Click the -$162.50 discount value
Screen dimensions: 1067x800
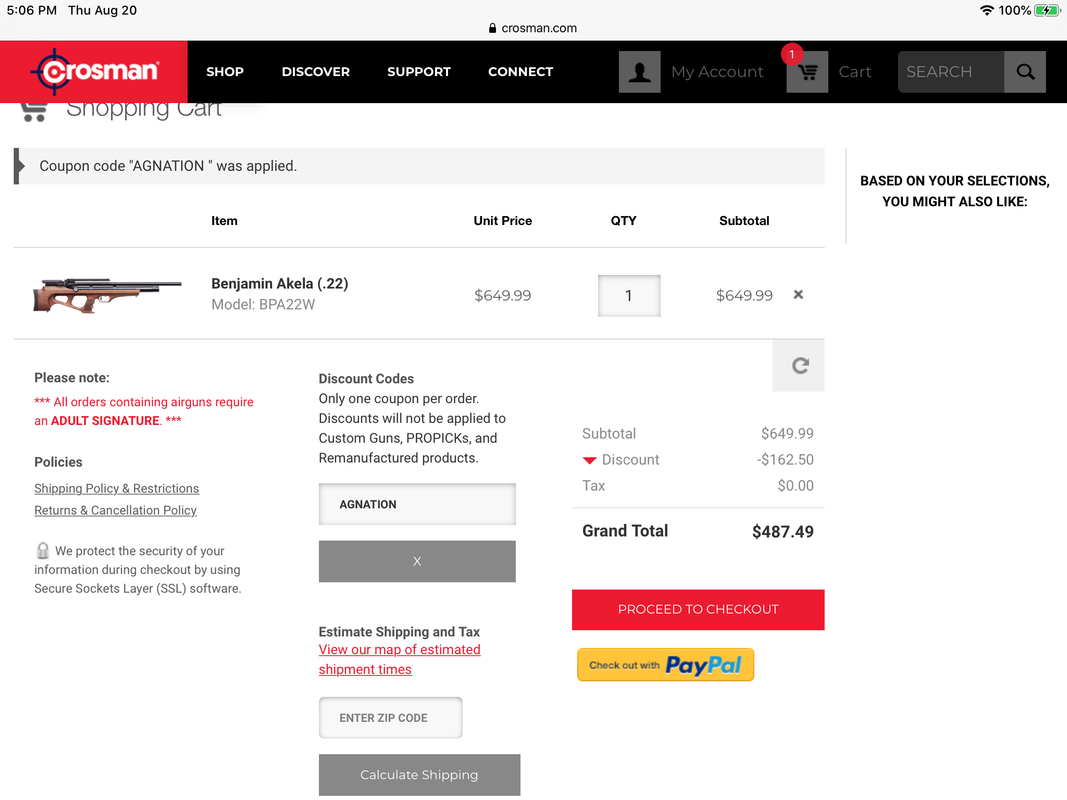785,460
